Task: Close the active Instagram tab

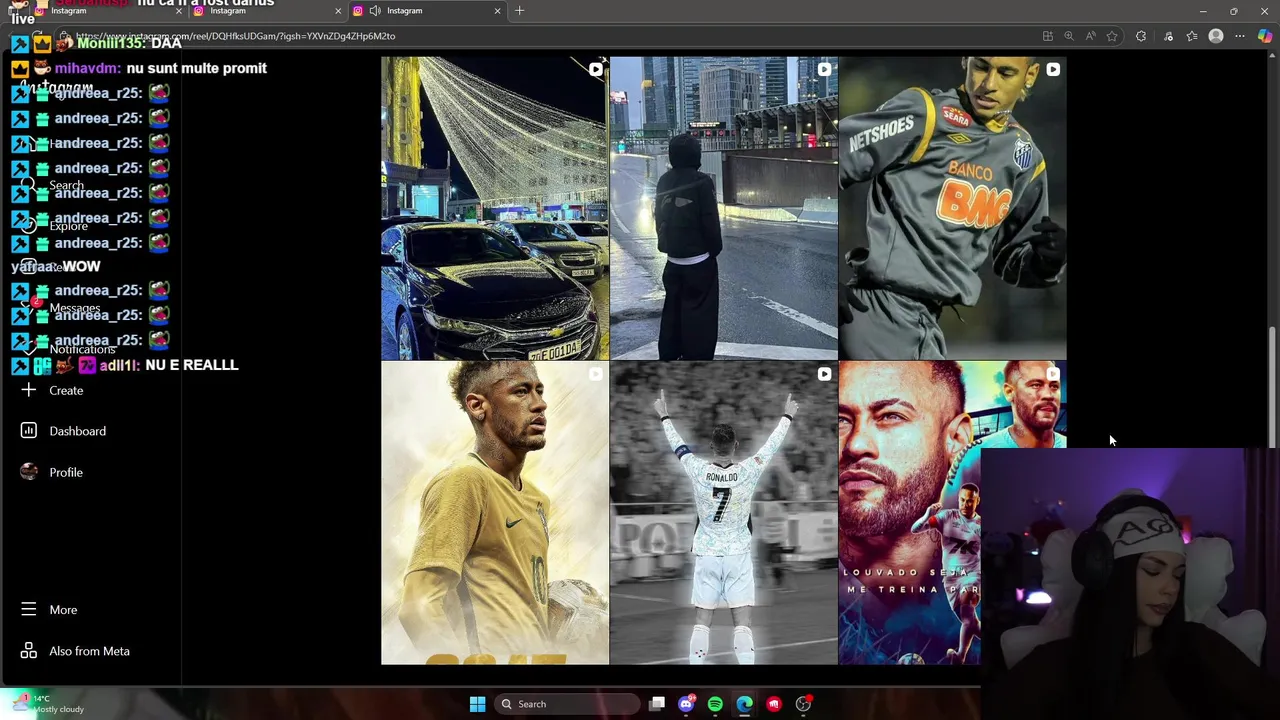Action: (x=497, y=10)
